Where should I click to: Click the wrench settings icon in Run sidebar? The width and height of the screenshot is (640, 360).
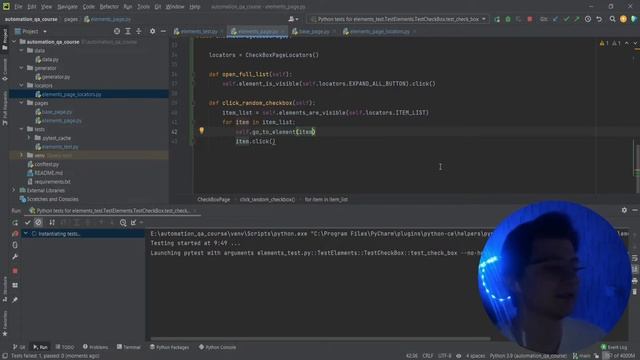[15, 257]
